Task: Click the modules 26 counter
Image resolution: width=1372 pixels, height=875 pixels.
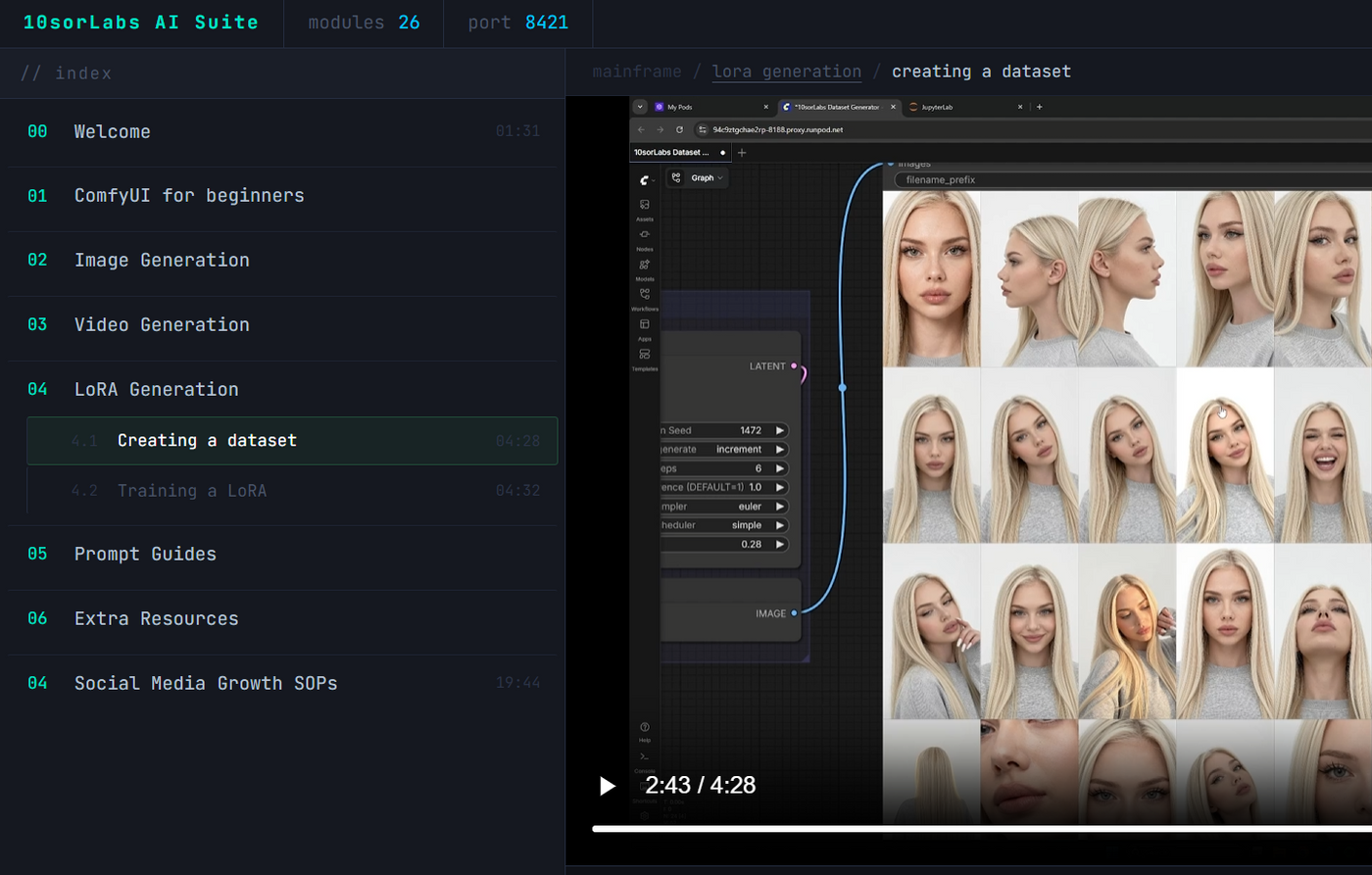Action: point(364,23)
